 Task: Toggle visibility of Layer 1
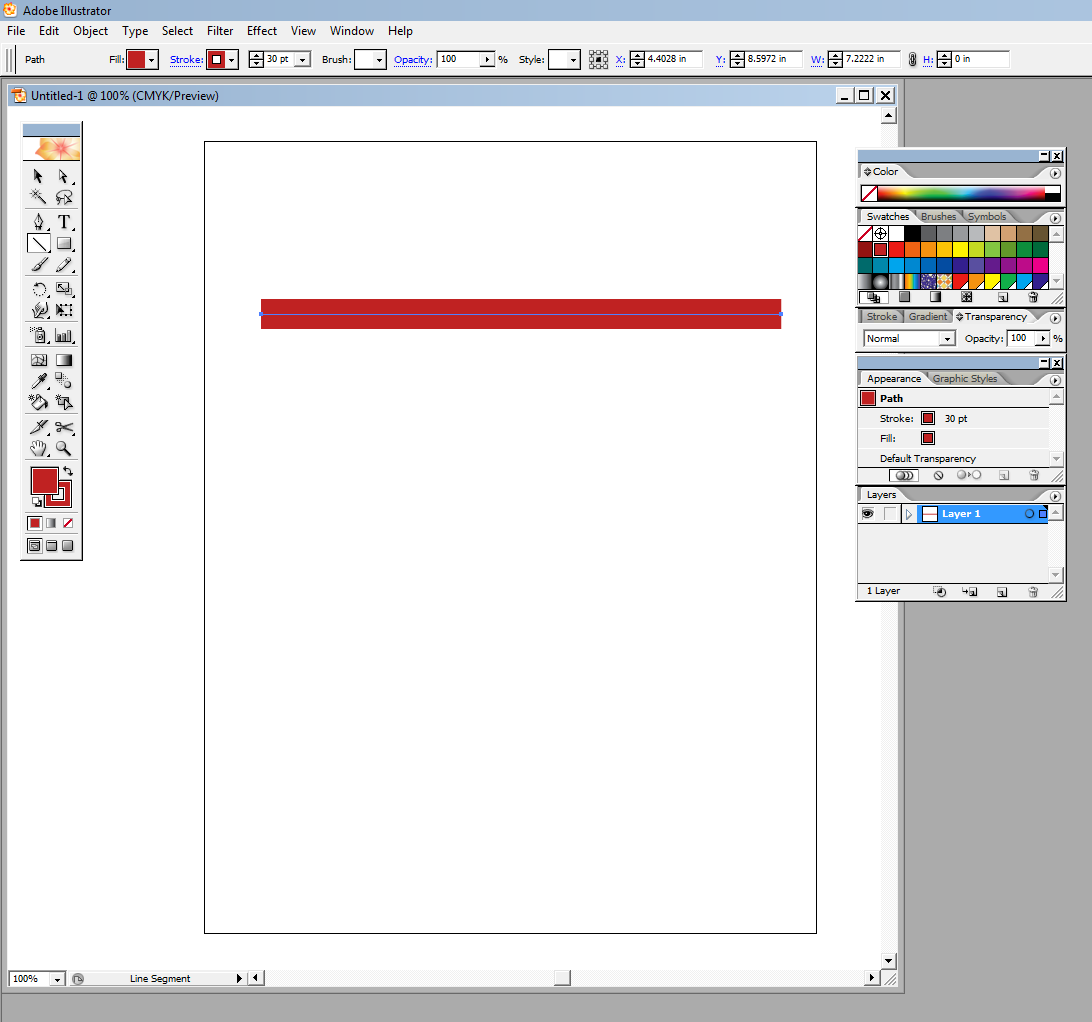pos(868,514)
